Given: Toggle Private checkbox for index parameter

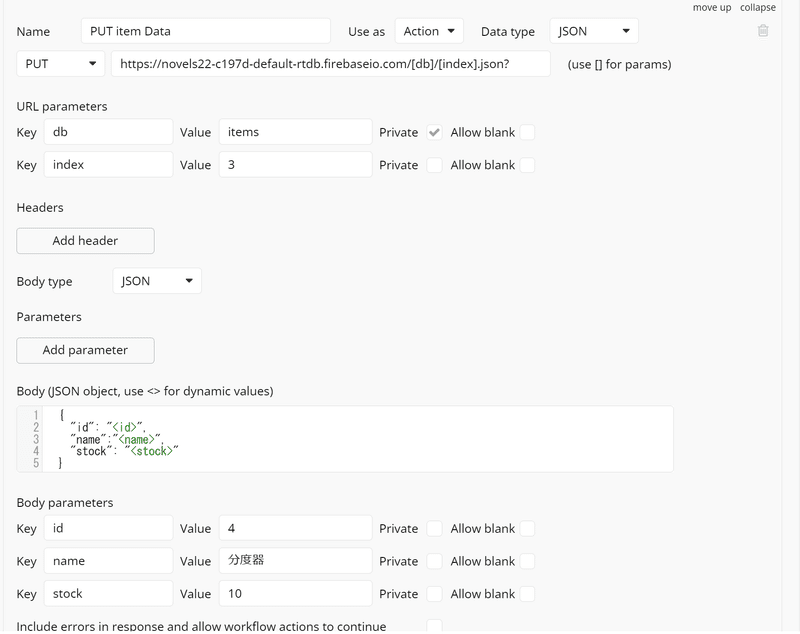Looking at the screenshot, I should [x=434, y=165].
